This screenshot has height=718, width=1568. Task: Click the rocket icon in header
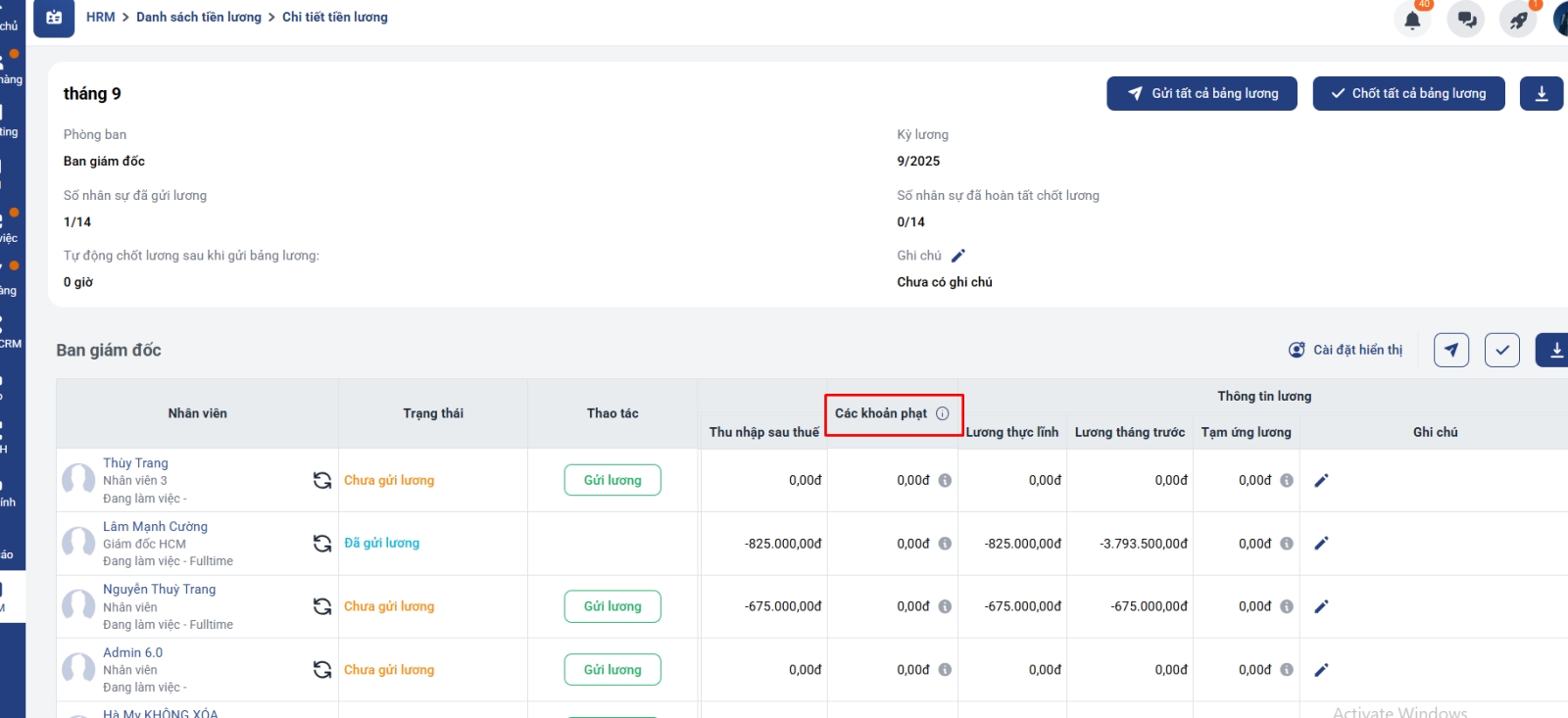(x=1518, y=20)
